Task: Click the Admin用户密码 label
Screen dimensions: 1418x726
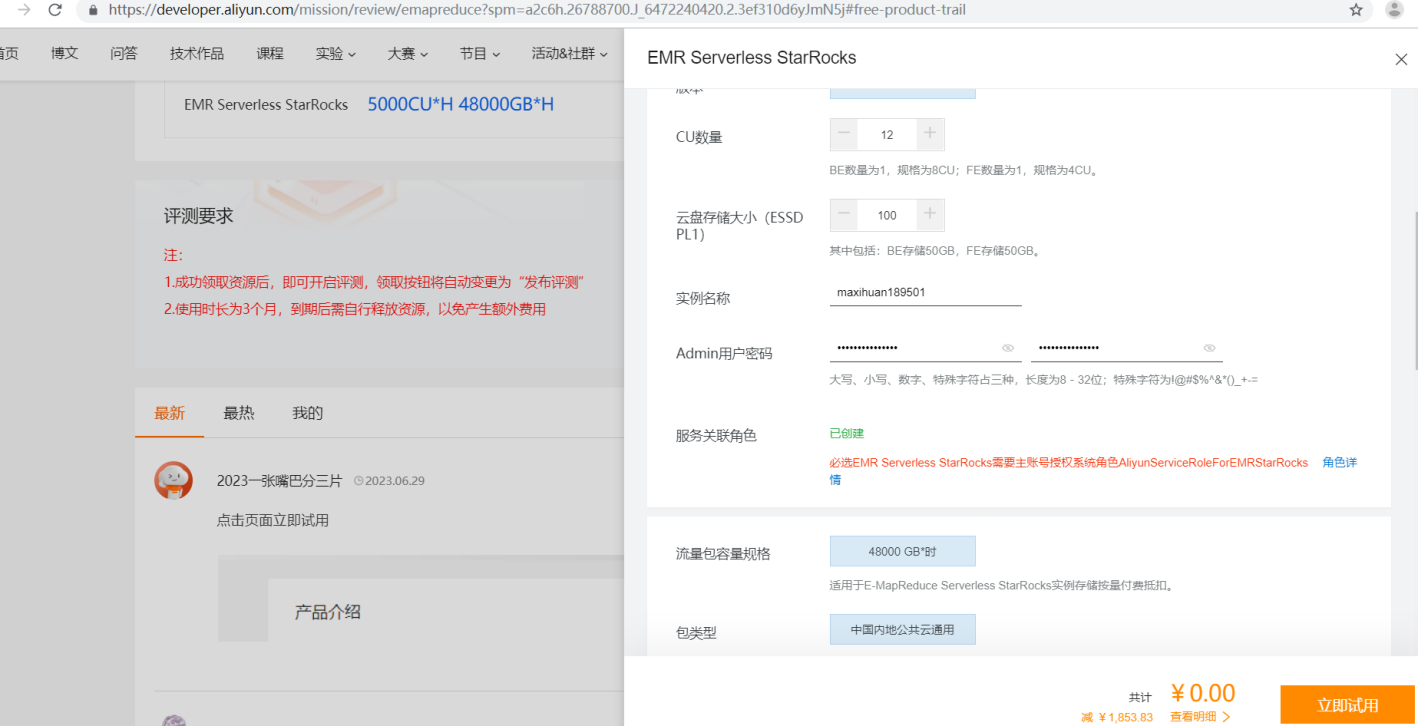Action: tap(724, 353)
